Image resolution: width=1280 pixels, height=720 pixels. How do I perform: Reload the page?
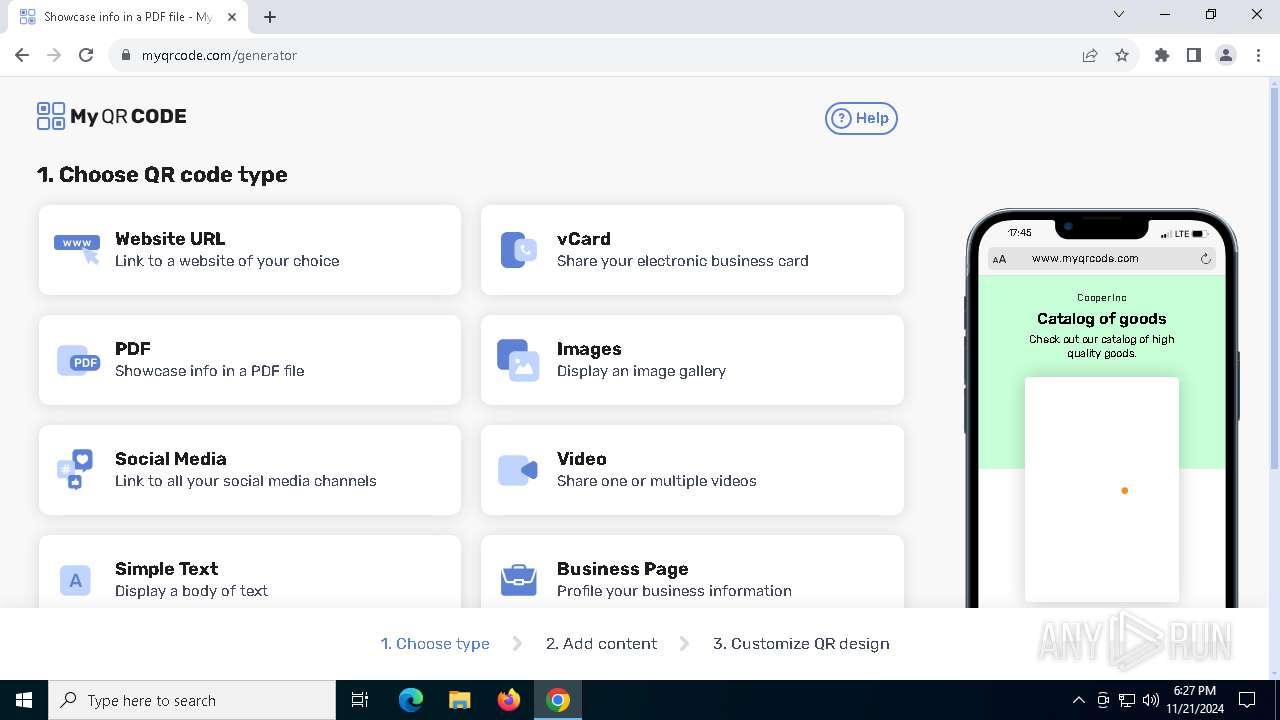(86, 55)
